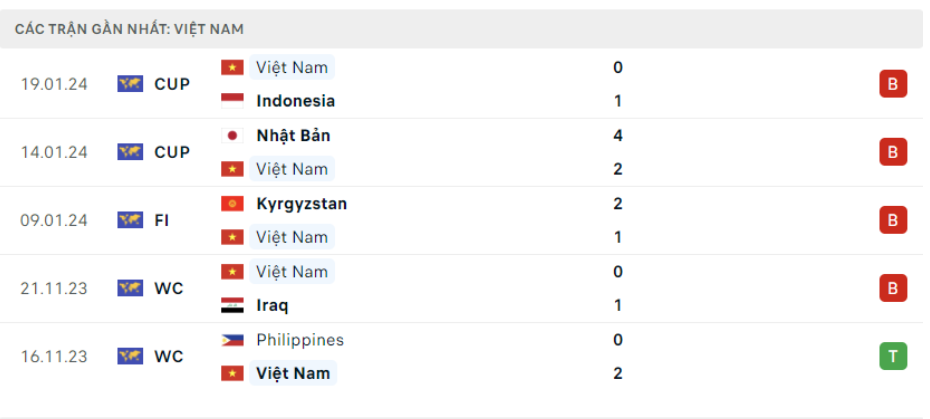Click the Vietnam flag in the 19.01.24 match
Viewport: 930px width, 419px height.
[232, 68]
